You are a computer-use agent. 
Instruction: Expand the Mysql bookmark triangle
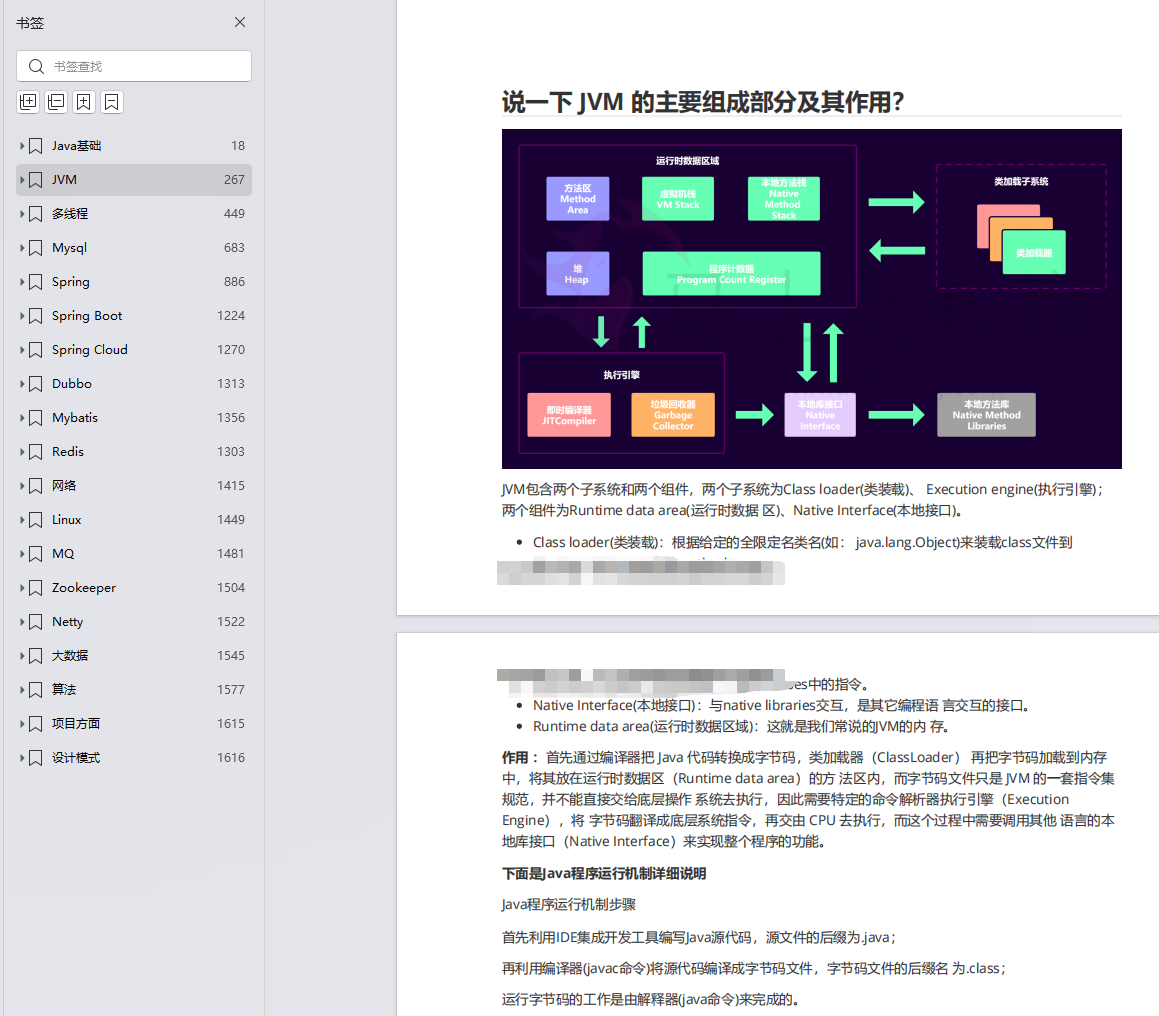click(x=22, y=248)
